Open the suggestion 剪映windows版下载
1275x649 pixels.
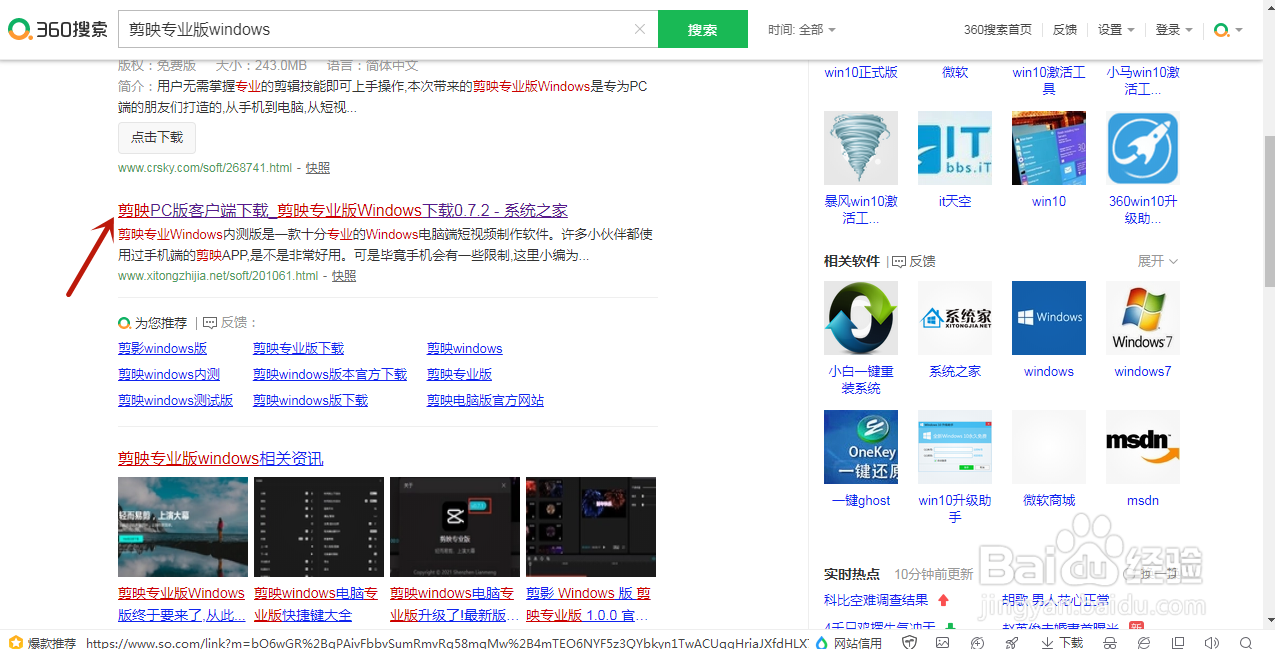point(311,400)
